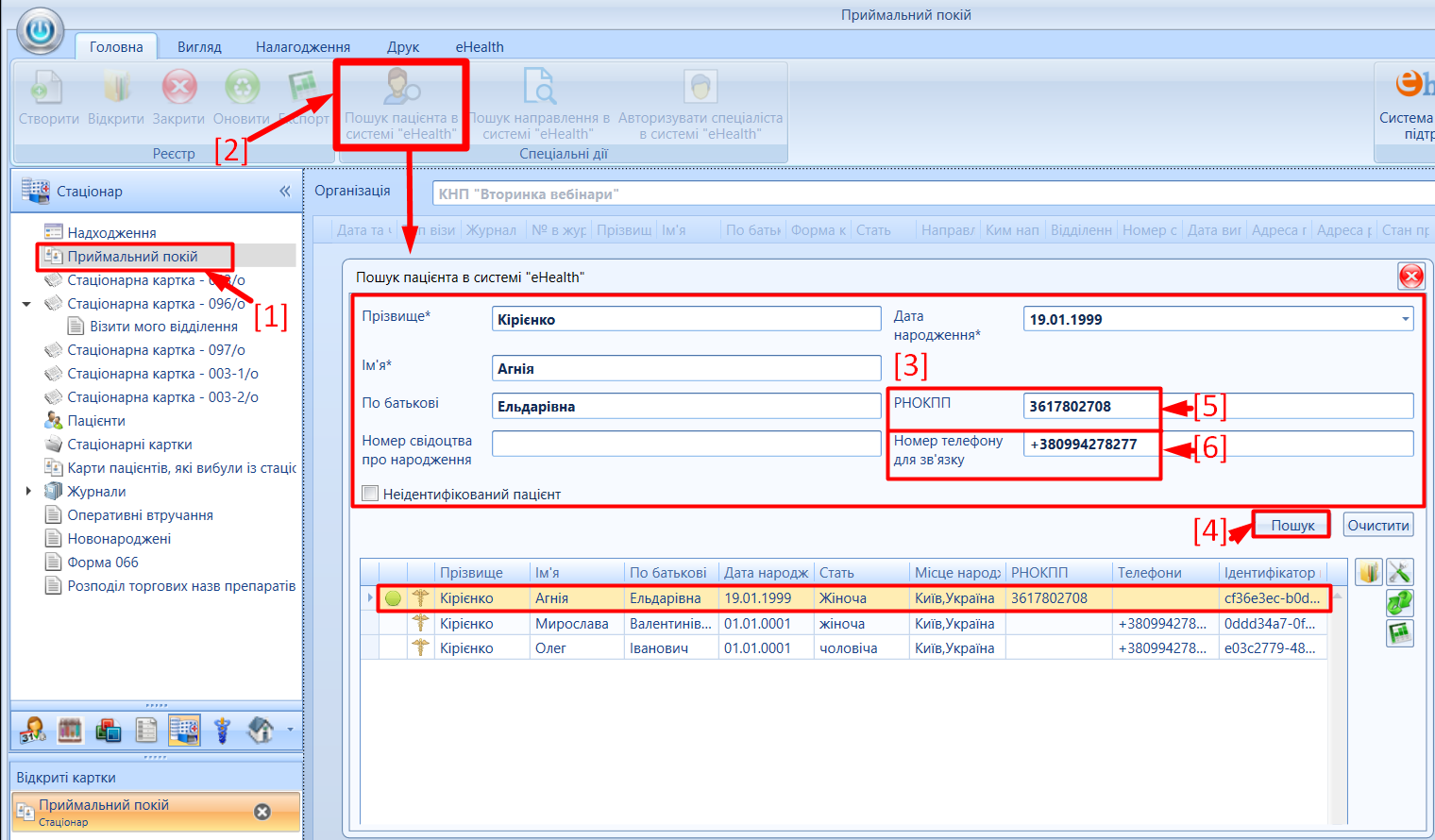Open the colored squares module icon
This screenshot has width=1435, height=840.
pos(108,730)
